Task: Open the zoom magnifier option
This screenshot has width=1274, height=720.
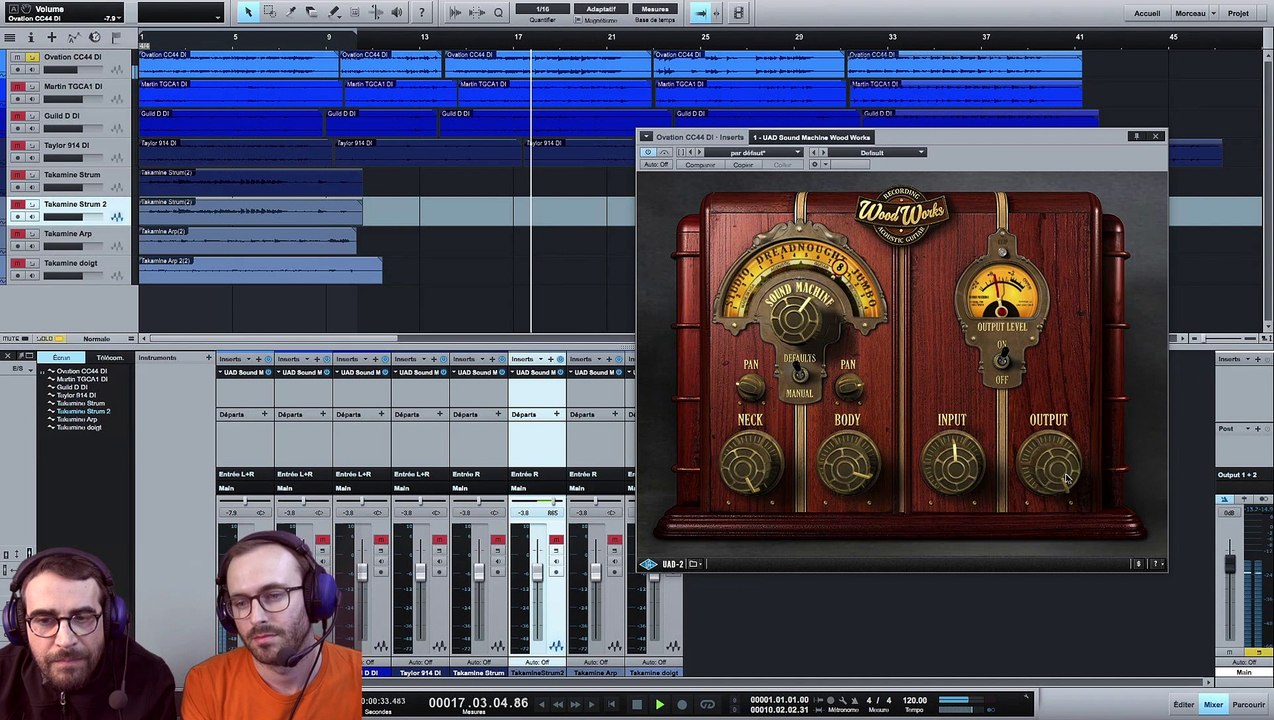Action: (x=498, y=13)
